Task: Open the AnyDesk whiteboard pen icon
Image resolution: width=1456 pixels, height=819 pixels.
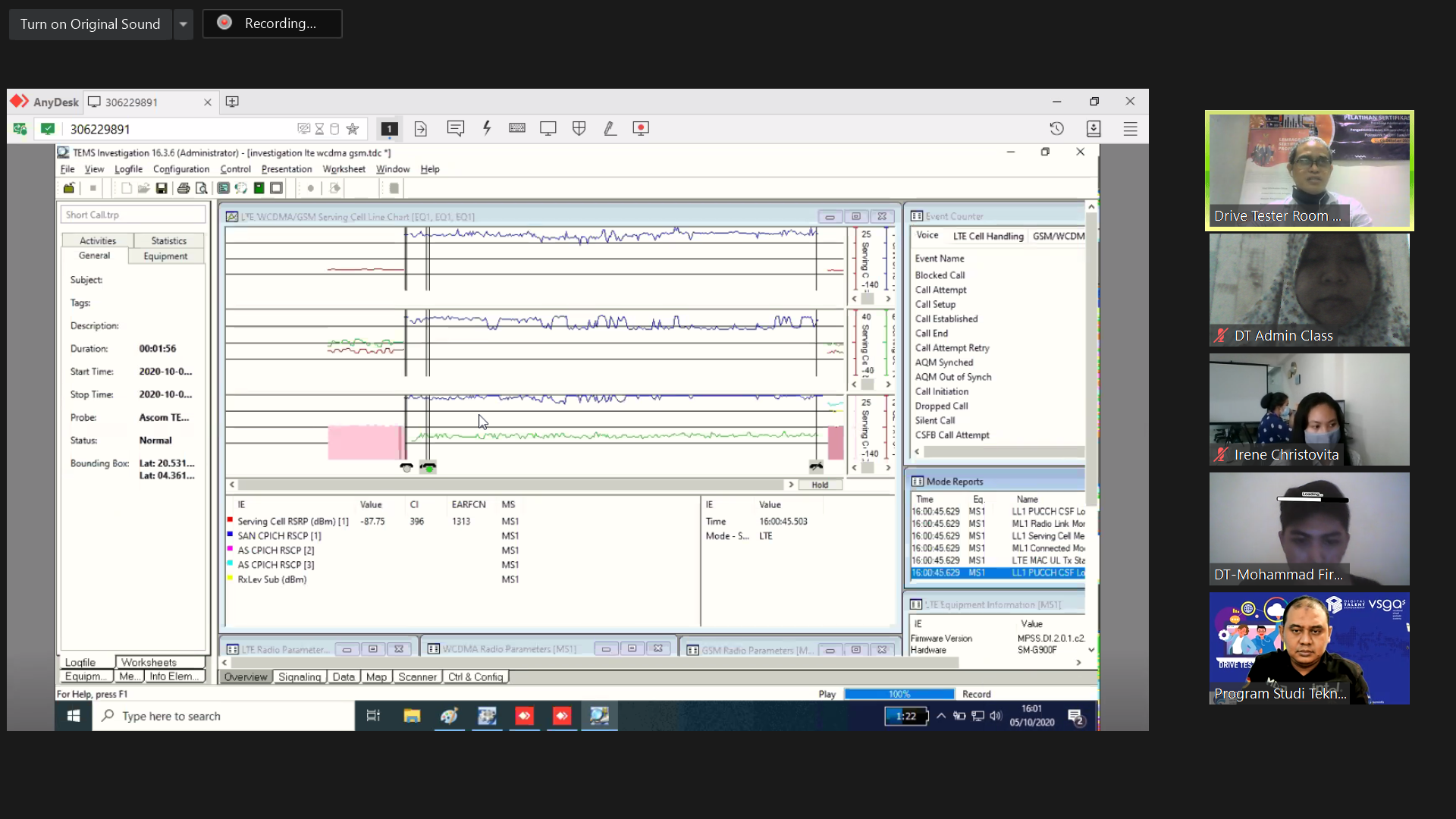Action: point(610,128)
